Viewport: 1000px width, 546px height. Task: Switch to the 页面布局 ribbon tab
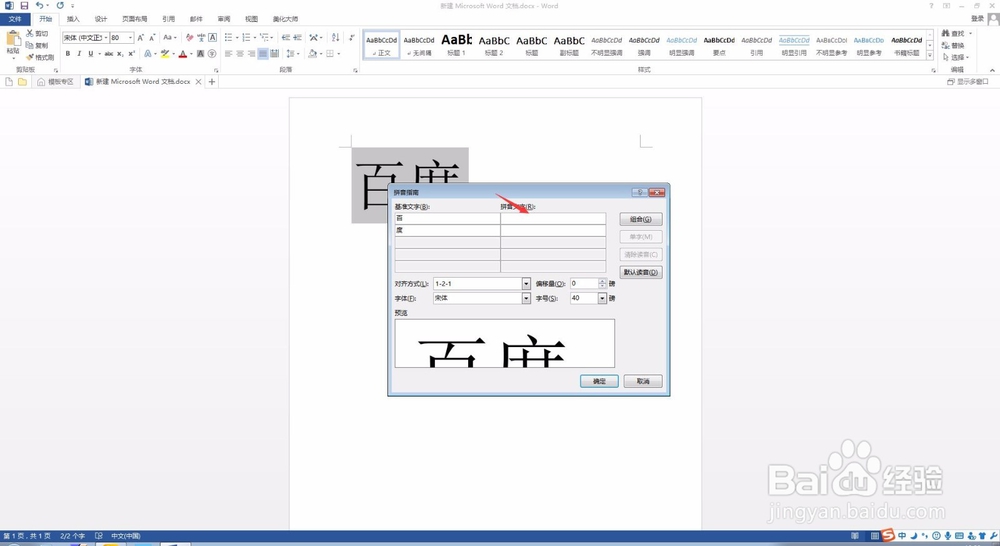pyautogui.click(x=135, y=19)
